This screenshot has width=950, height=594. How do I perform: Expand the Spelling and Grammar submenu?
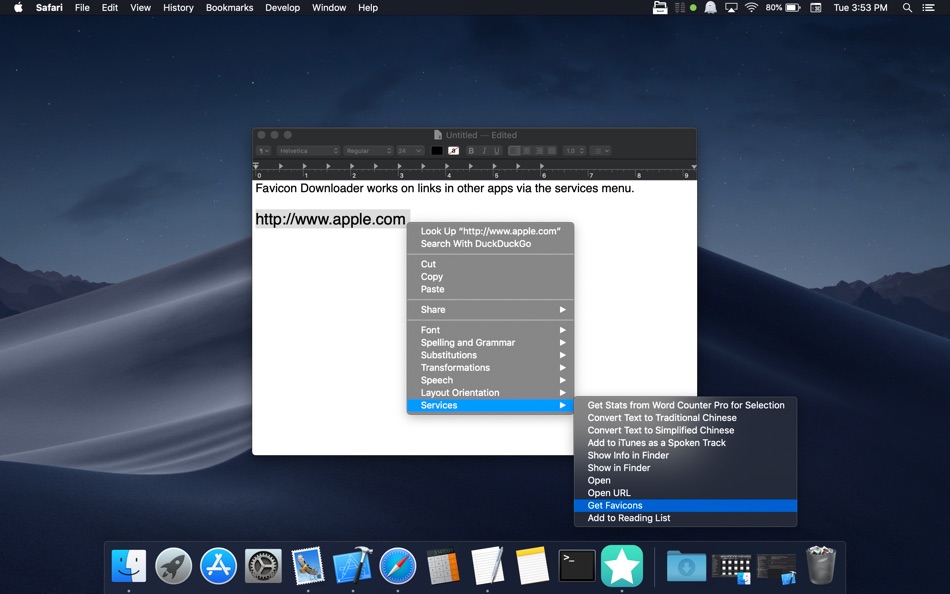click(x=490, y=342)
